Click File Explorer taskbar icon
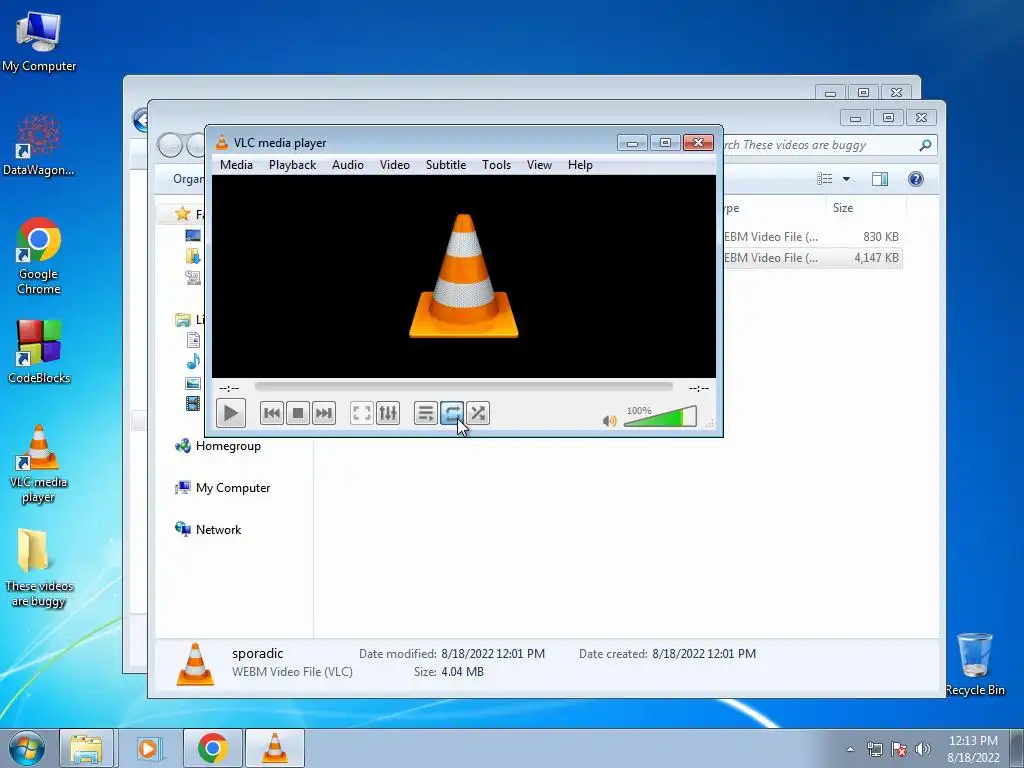Image resolution: width=1024 pixels, height=768 pixels. pyautogui.click(x=86, y=748)
